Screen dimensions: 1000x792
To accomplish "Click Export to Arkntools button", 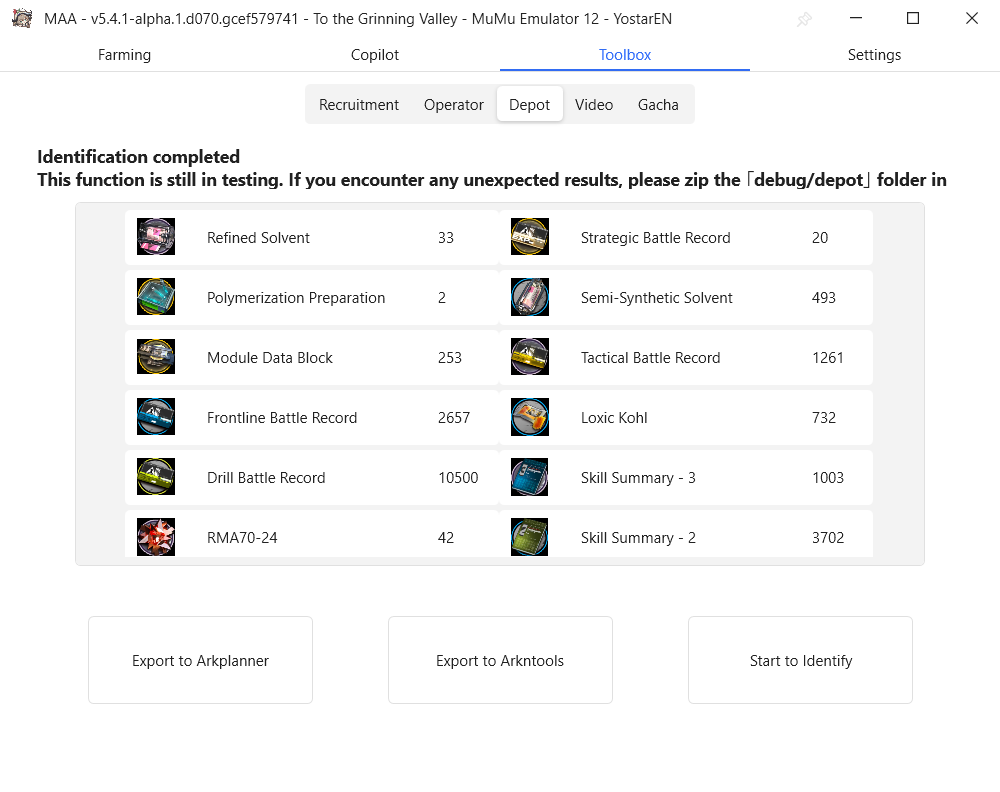I will click(x=500, y=660).
